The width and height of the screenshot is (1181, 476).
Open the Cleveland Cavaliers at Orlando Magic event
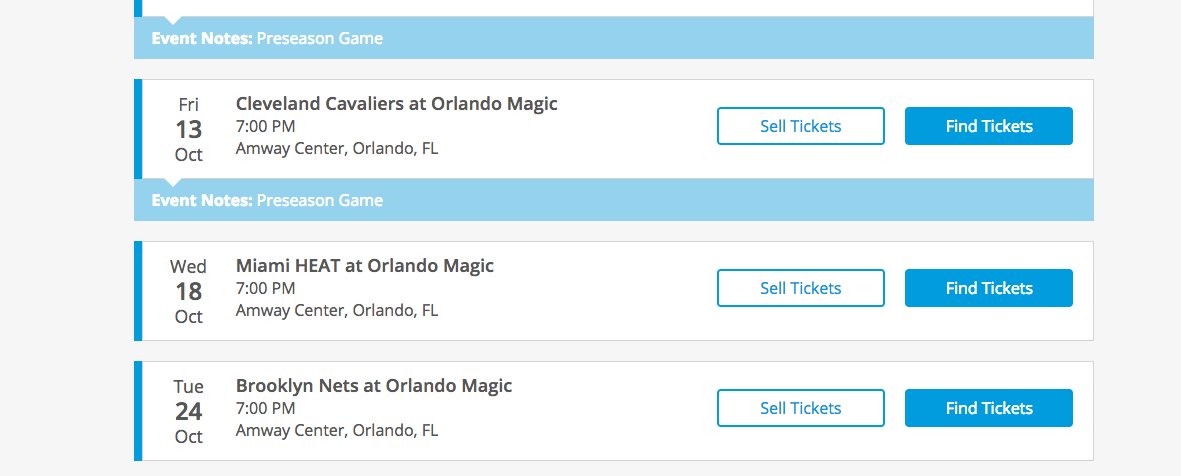(x=396, y=104)
